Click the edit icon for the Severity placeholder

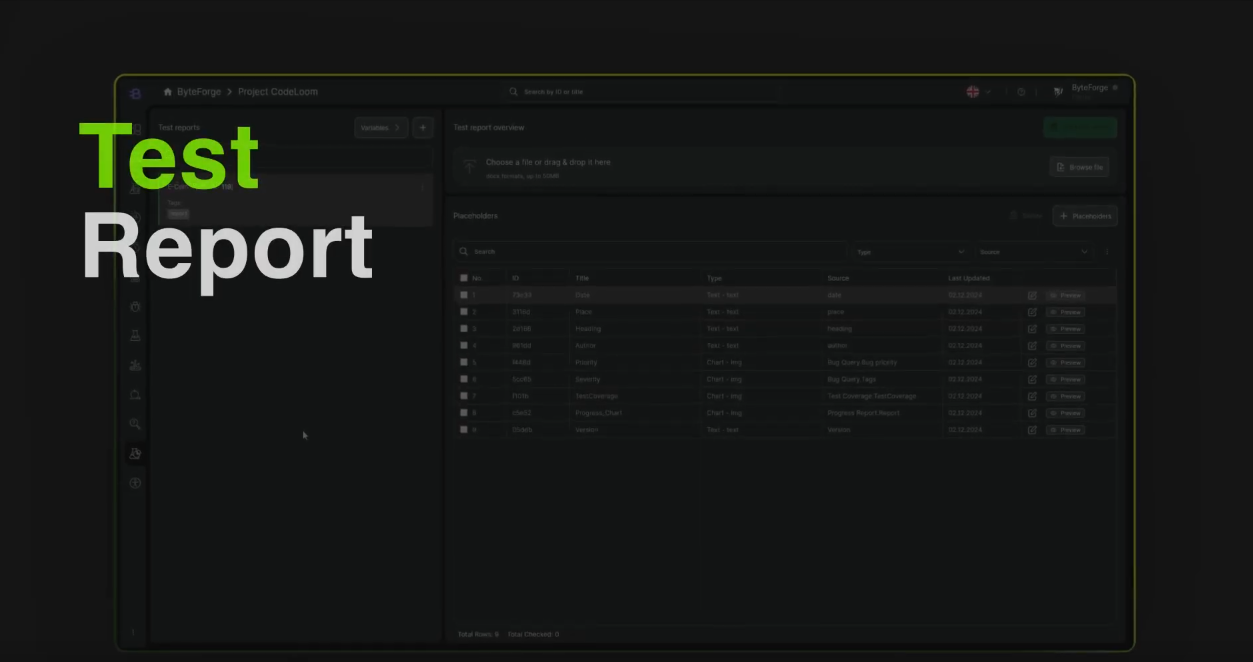[1032, 379]
